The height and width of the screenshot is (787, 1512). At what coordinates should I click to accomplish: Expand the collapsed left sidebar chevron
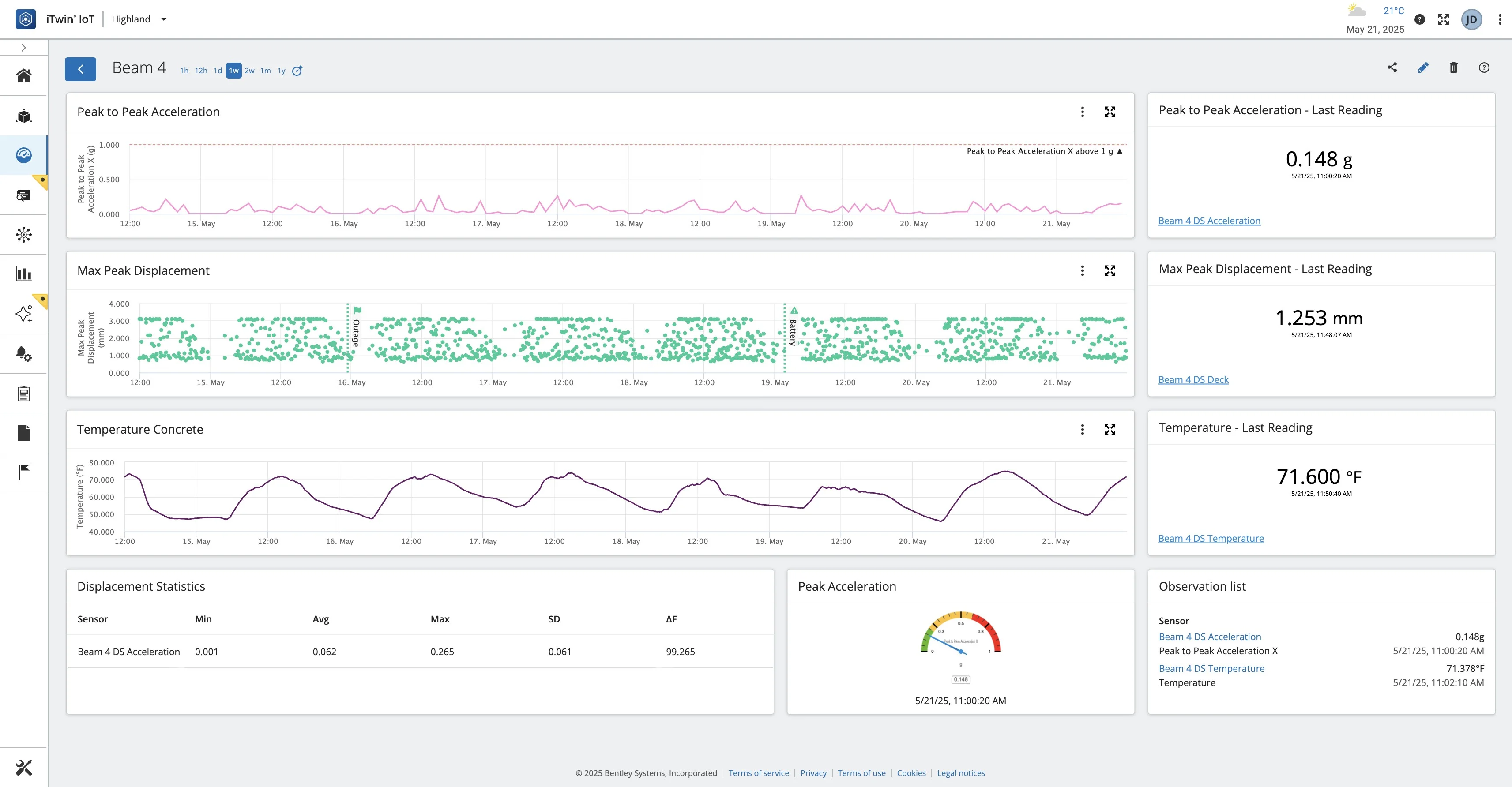23,48
